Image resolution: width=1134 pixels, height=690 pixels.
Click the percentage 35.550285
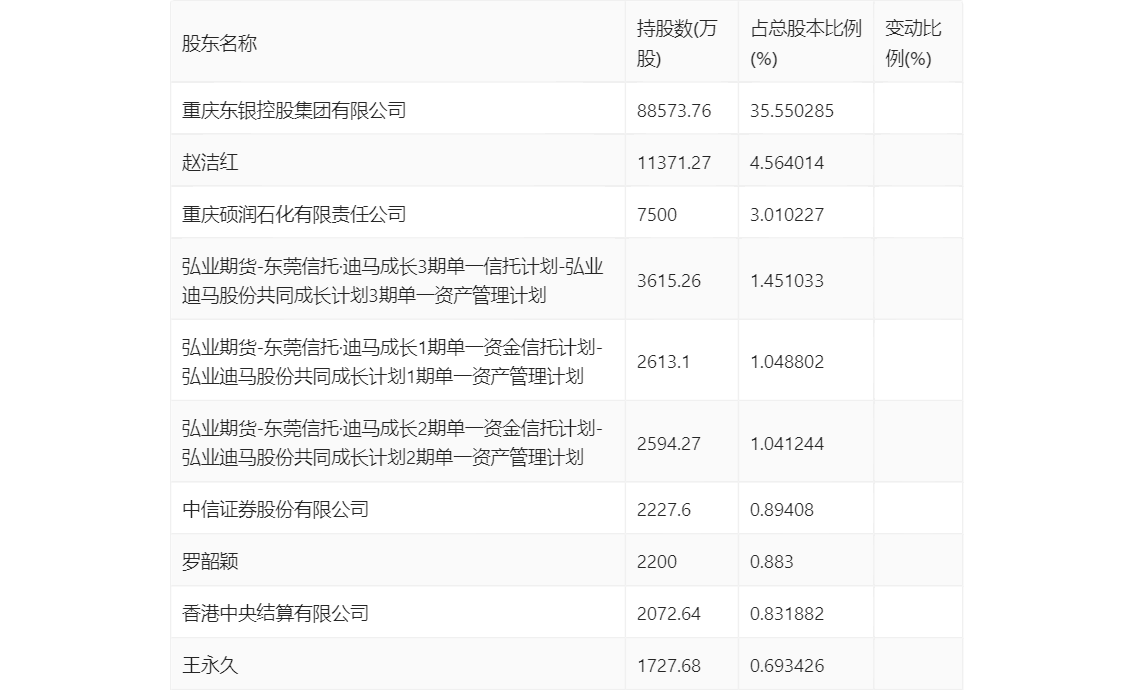pos(792,111)
